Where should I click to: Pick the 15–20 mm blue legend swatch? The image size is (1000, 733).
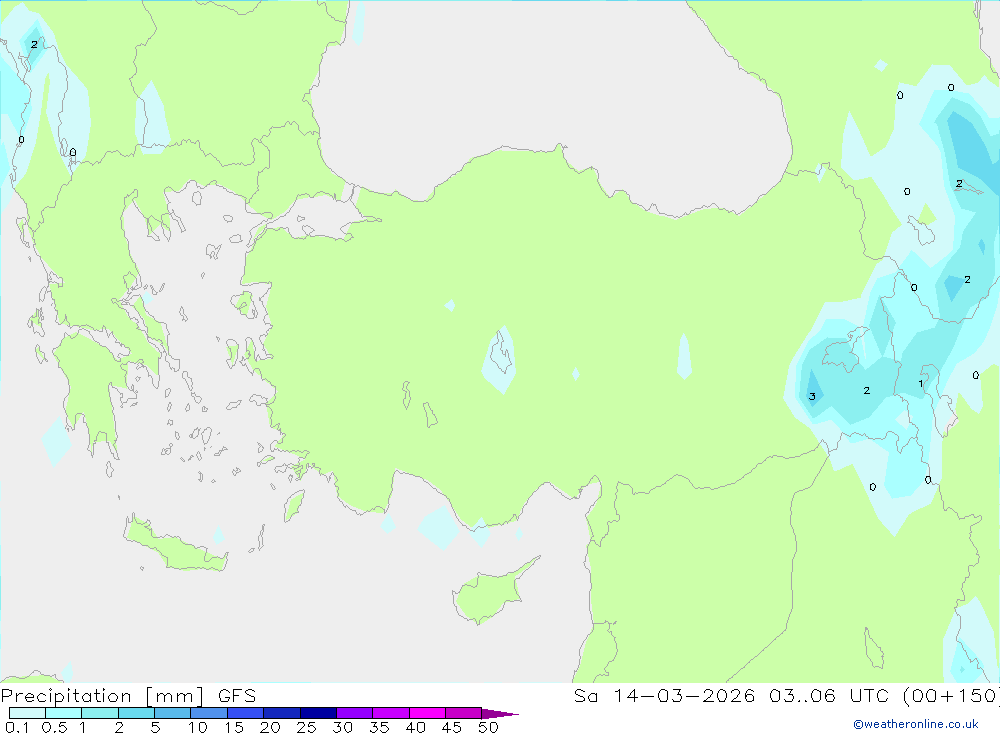click(246, 713)
